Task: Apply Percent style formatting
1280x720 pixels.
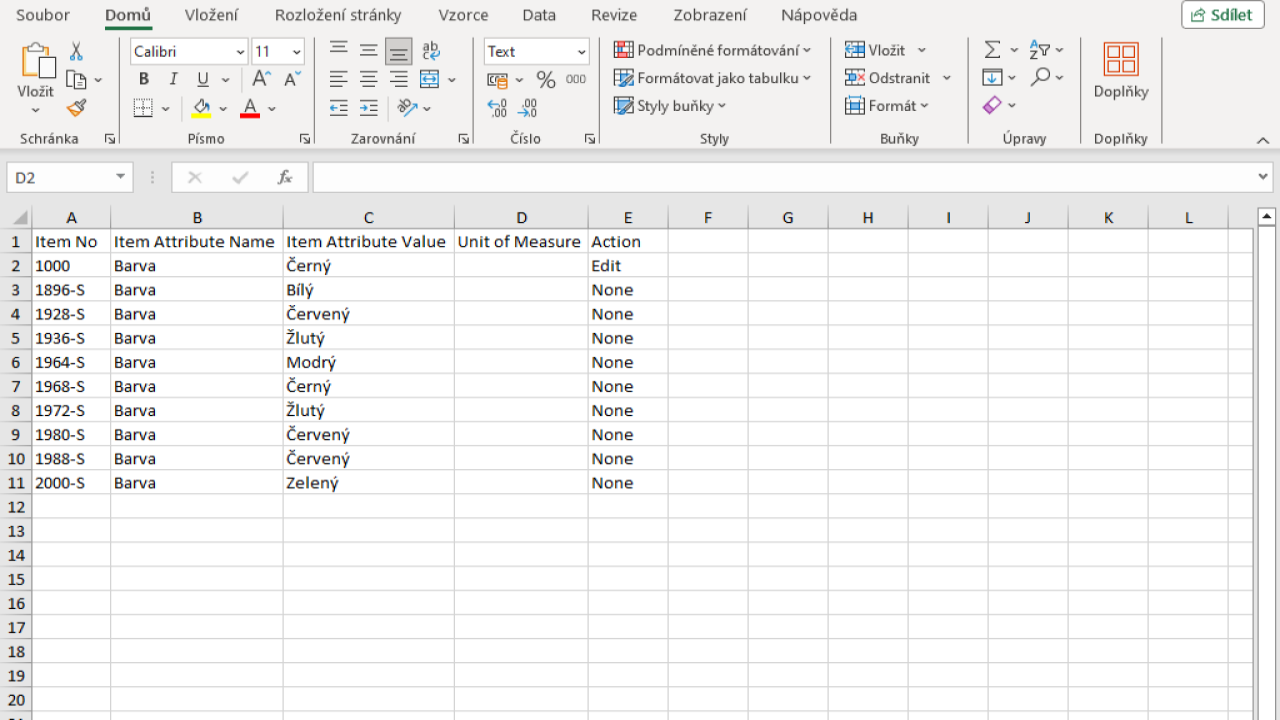Action: coord(546,78)
